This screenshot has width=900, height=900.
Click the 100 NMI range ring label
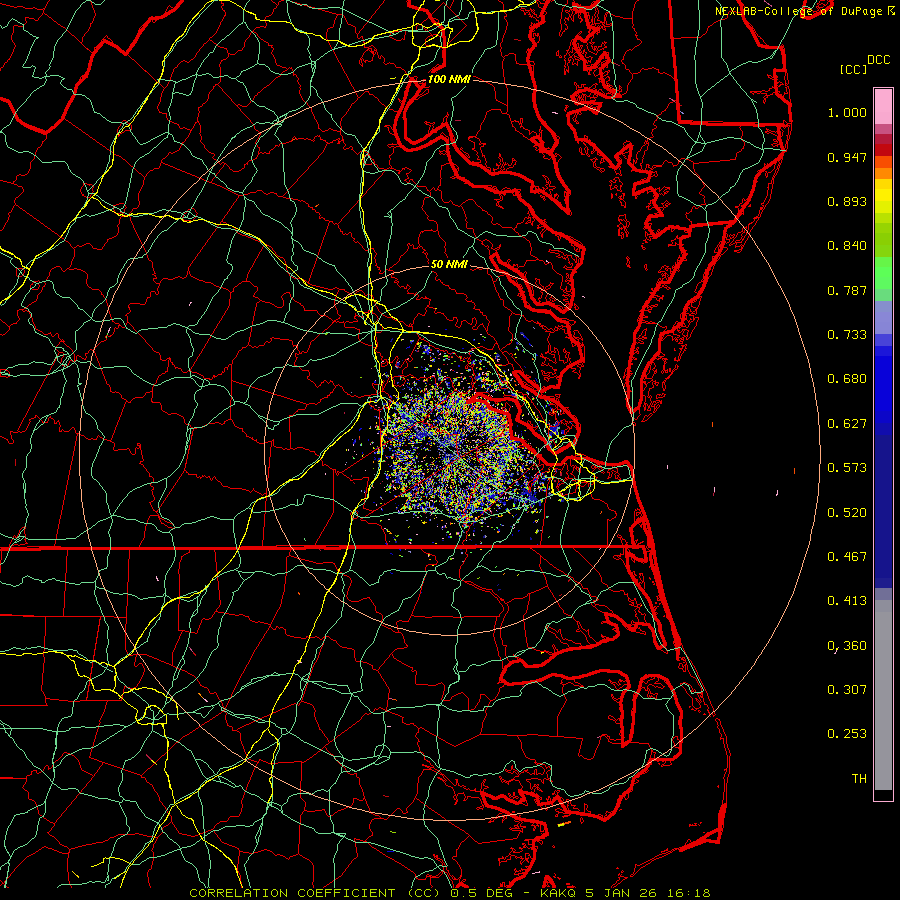pos(449,79)
